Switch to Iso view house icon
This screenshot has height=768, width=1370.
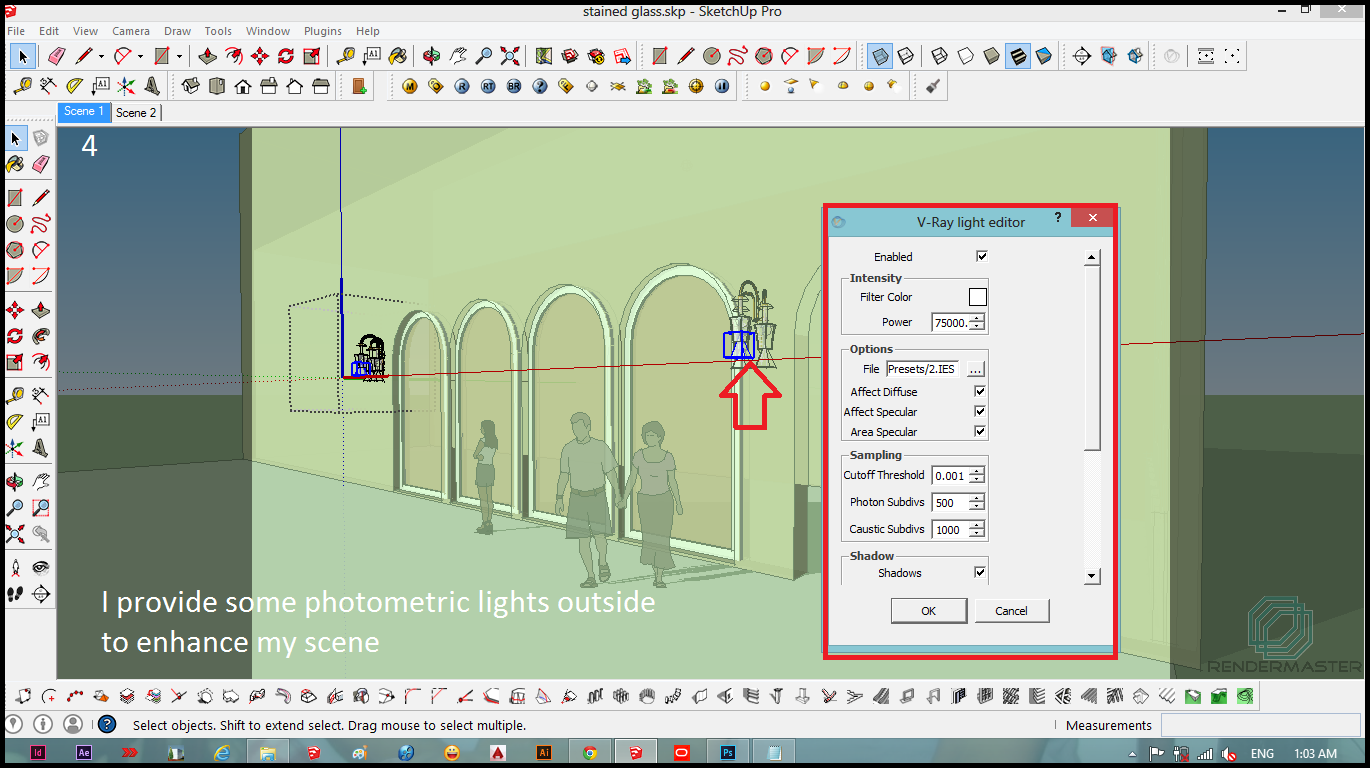point(190,86)
